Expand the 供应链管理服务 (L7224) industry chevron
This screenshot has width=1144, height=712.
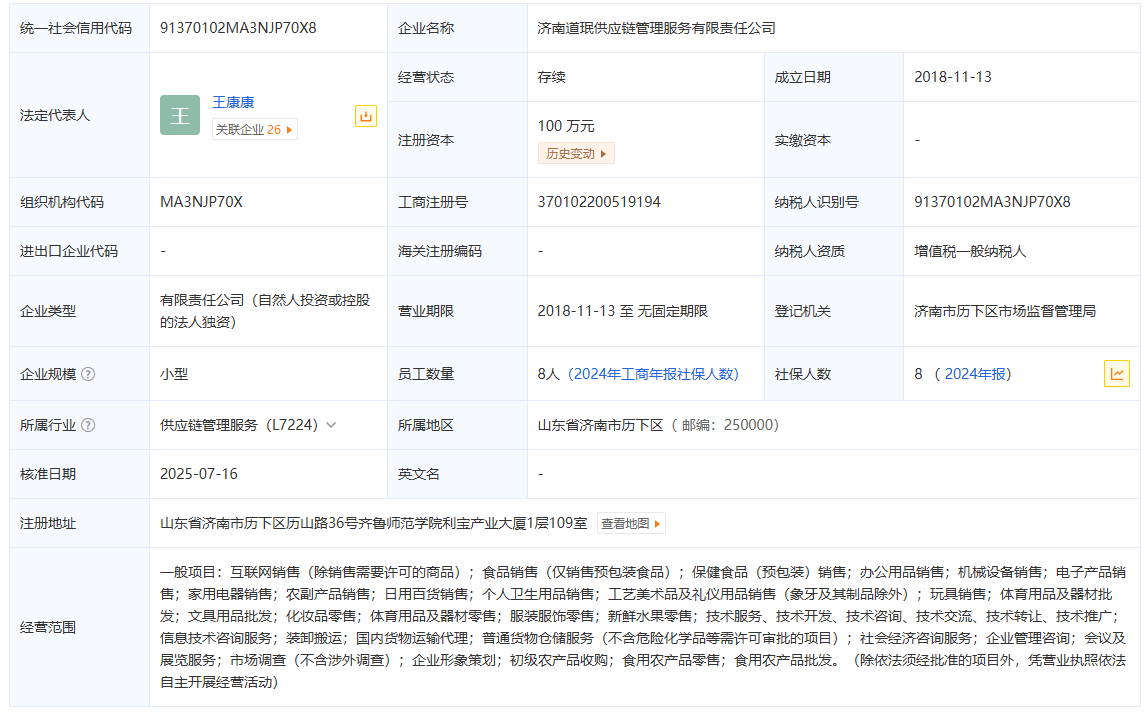pyautogui.click(x=331, y=425)
